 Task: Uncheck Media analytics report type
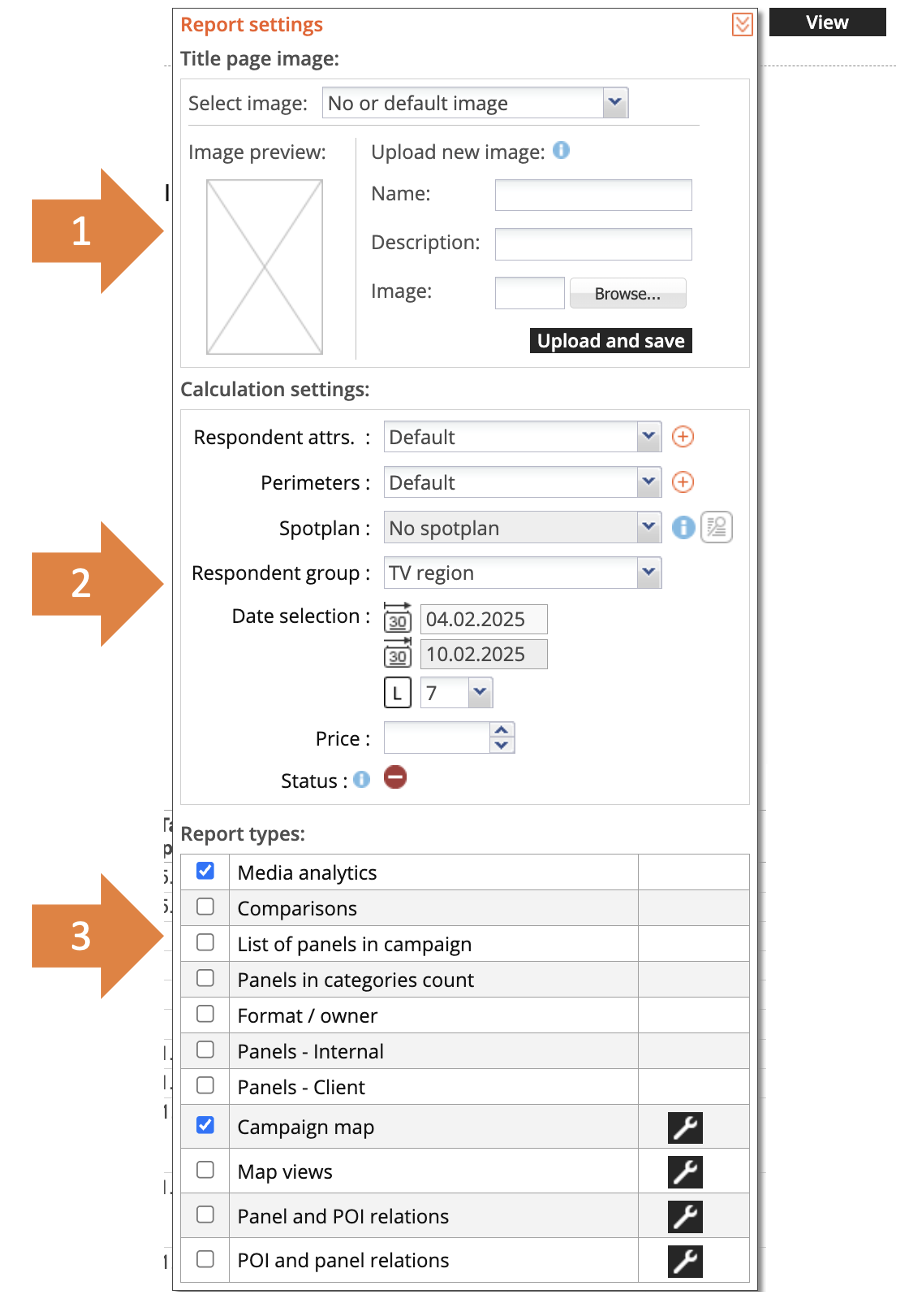click(205, 871)
